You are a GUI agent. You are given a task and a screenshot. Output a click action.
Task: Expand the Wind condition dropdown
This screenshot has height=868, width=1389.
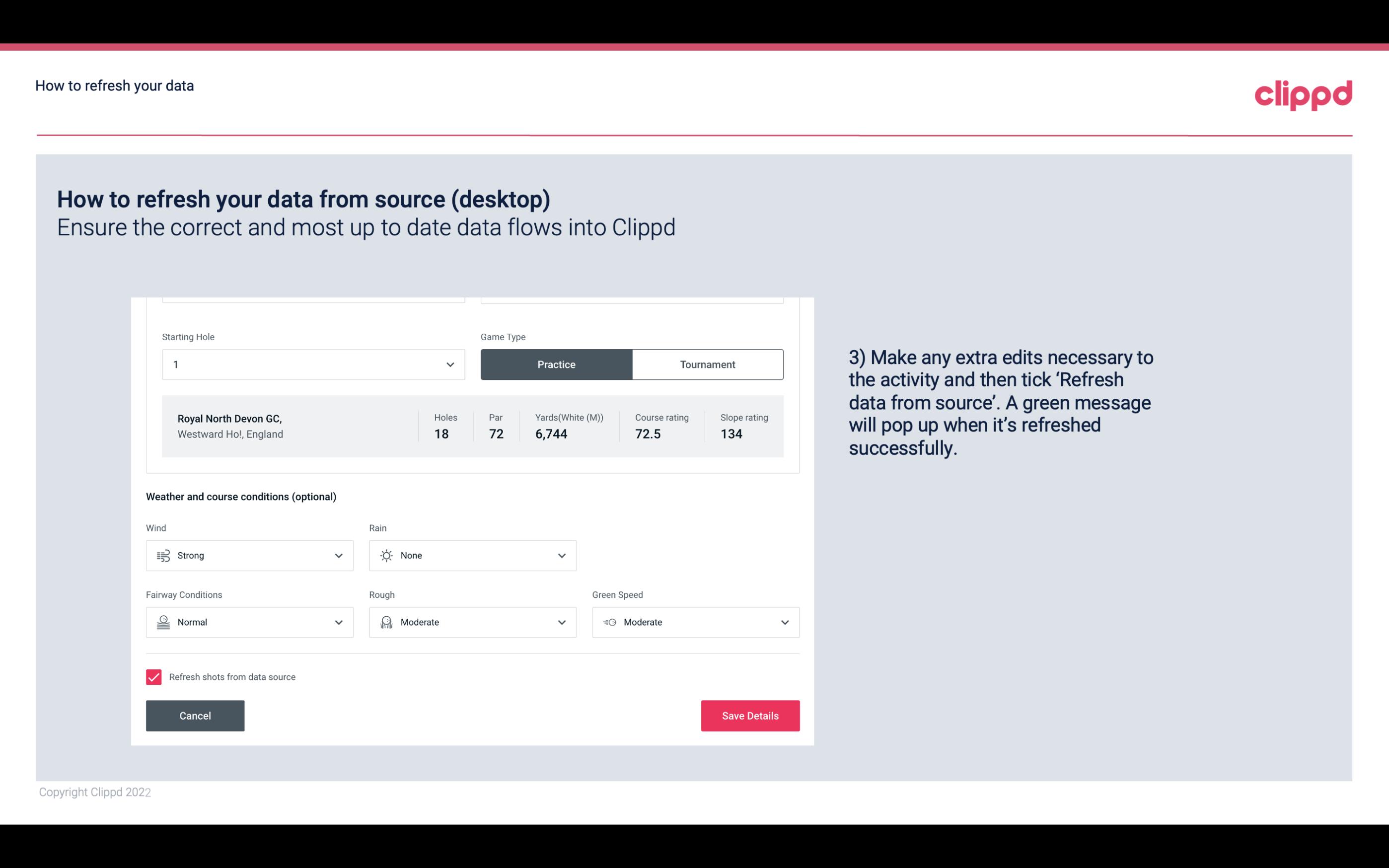pyautogui.click(x=339, y=555)
